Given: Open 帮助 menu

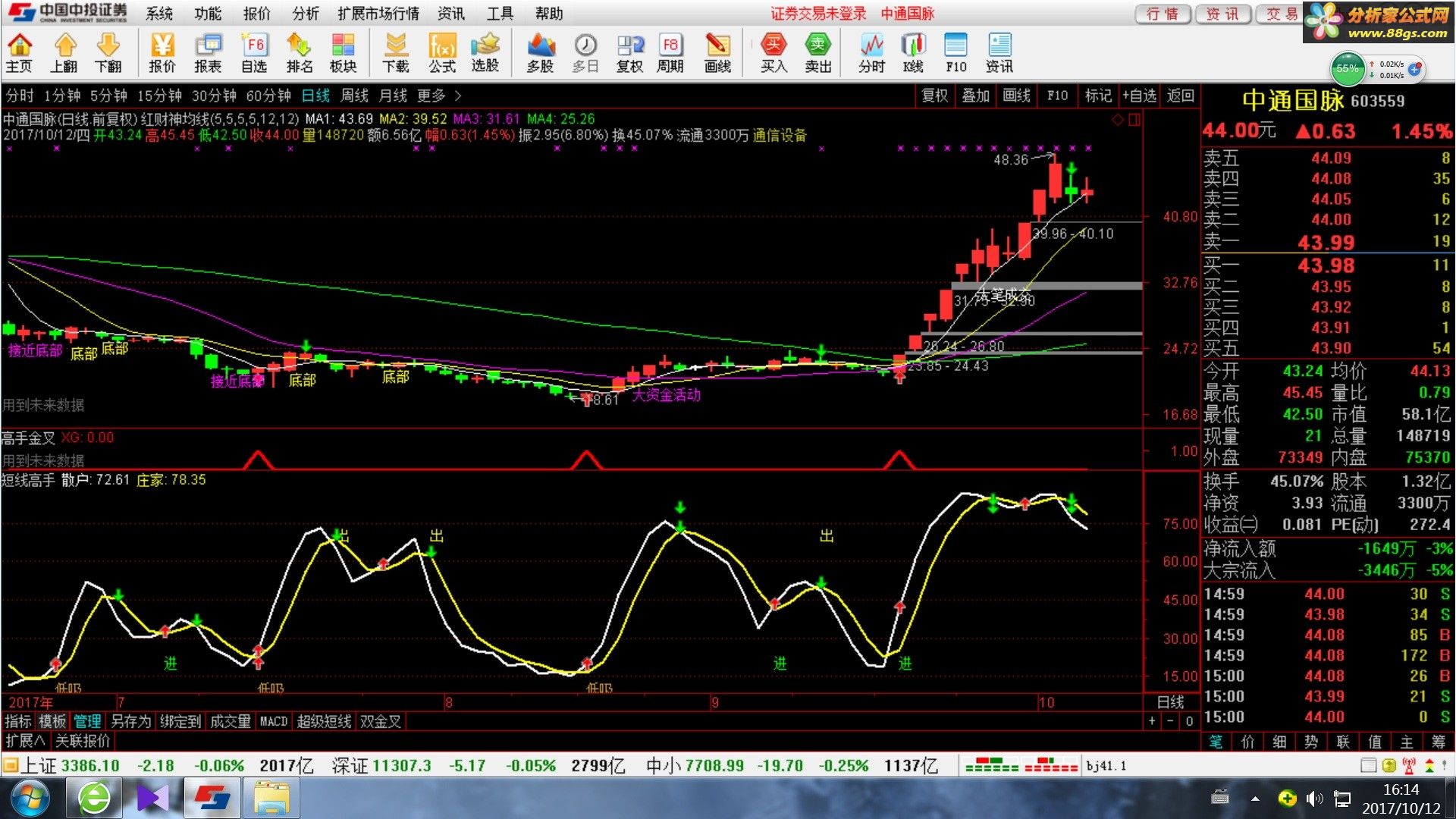Looking at the screenshot, I should 549,14.
